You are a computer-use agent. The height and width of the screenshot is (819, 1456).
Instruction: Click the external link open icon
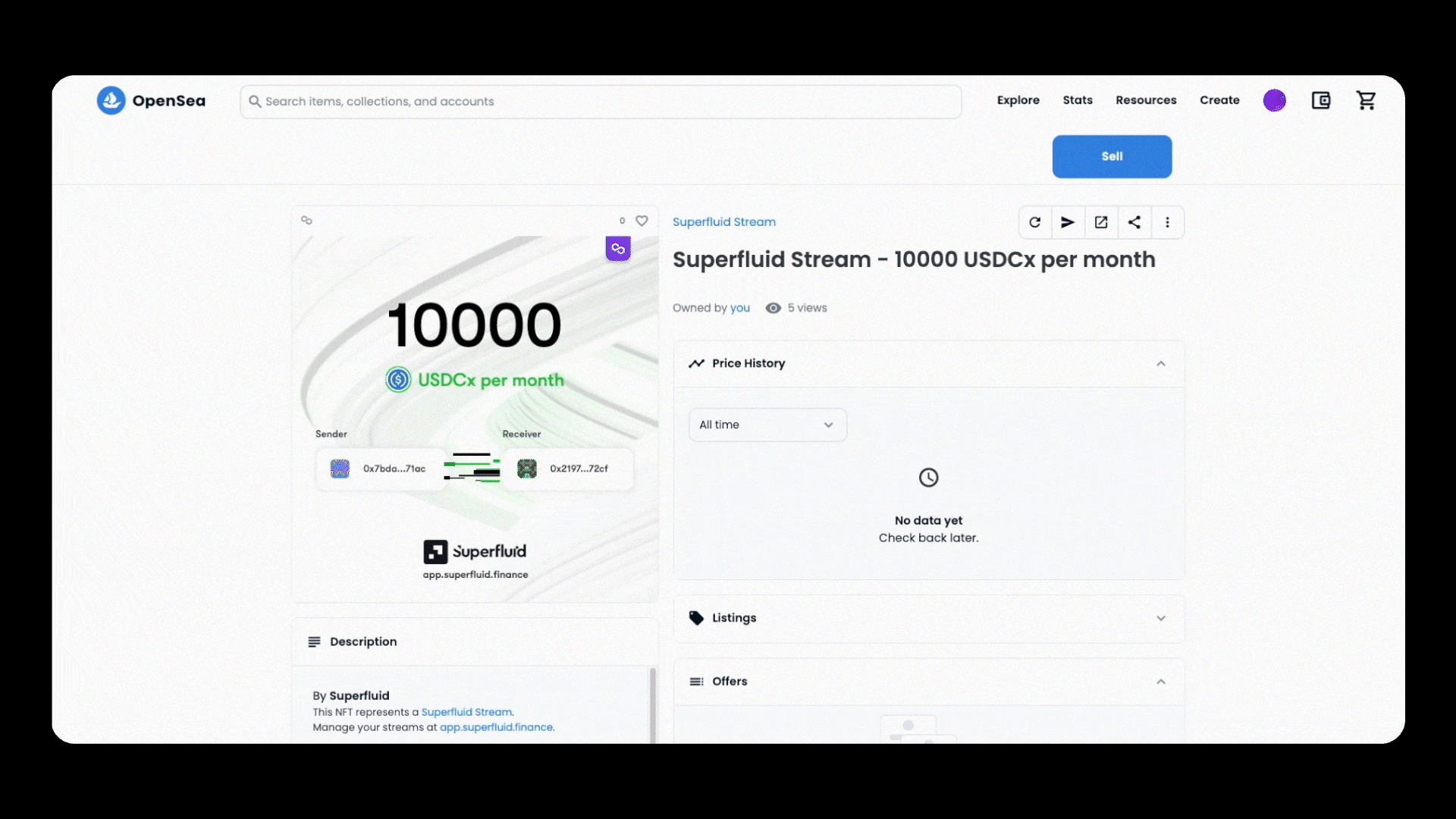pos(1100,222)
